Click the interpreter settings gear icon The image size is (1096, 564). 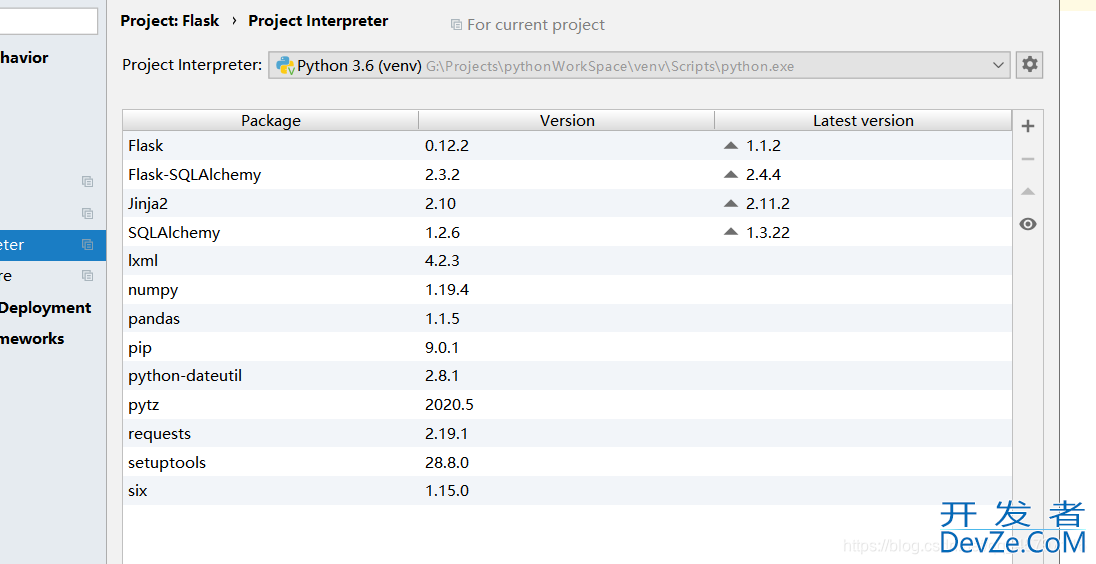pos(1029,65)
